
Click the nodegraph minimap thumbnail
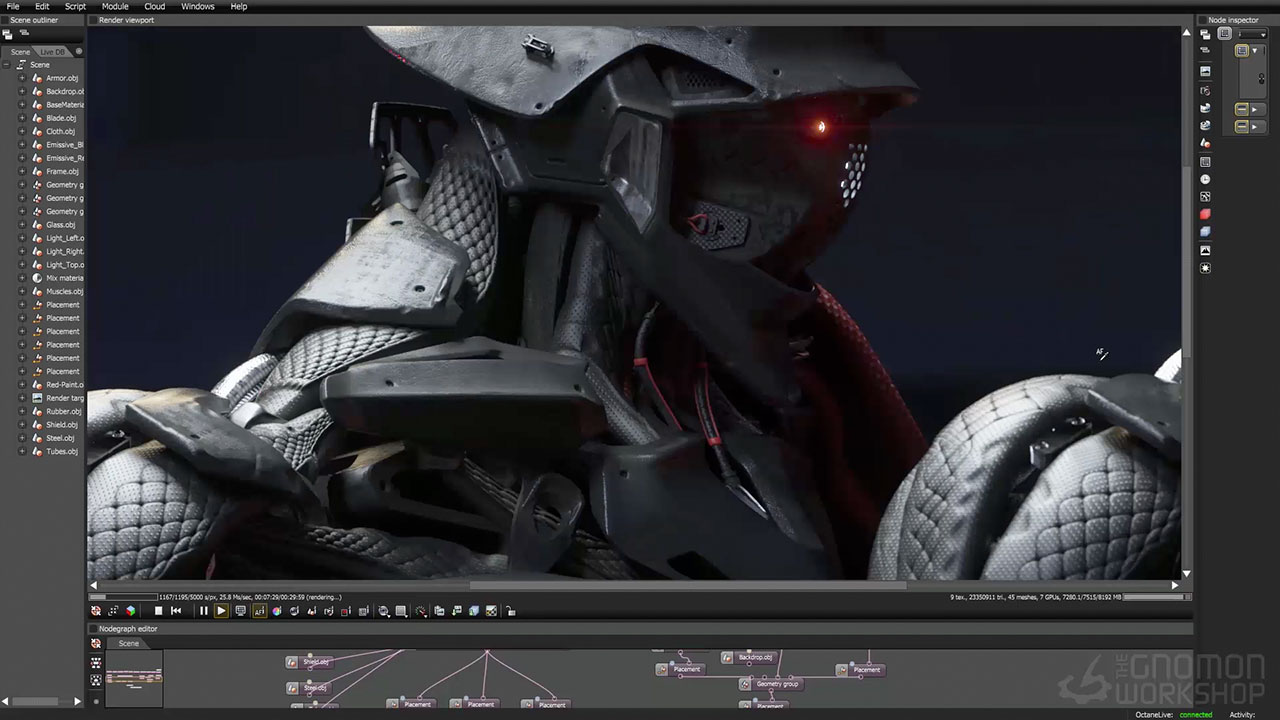point(134,680)
